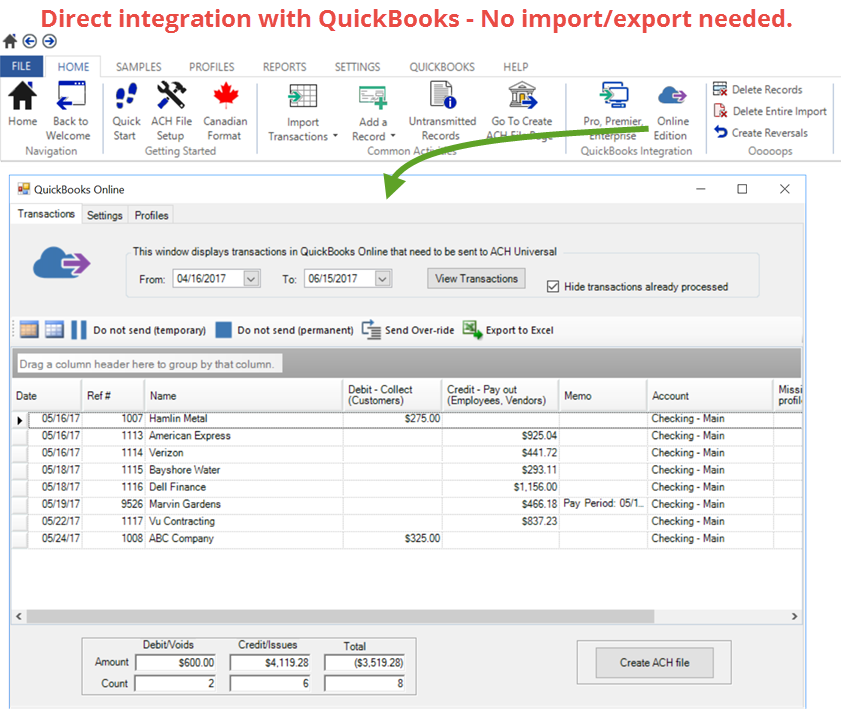Click the Quick Start footprints icon

[126, 97]
